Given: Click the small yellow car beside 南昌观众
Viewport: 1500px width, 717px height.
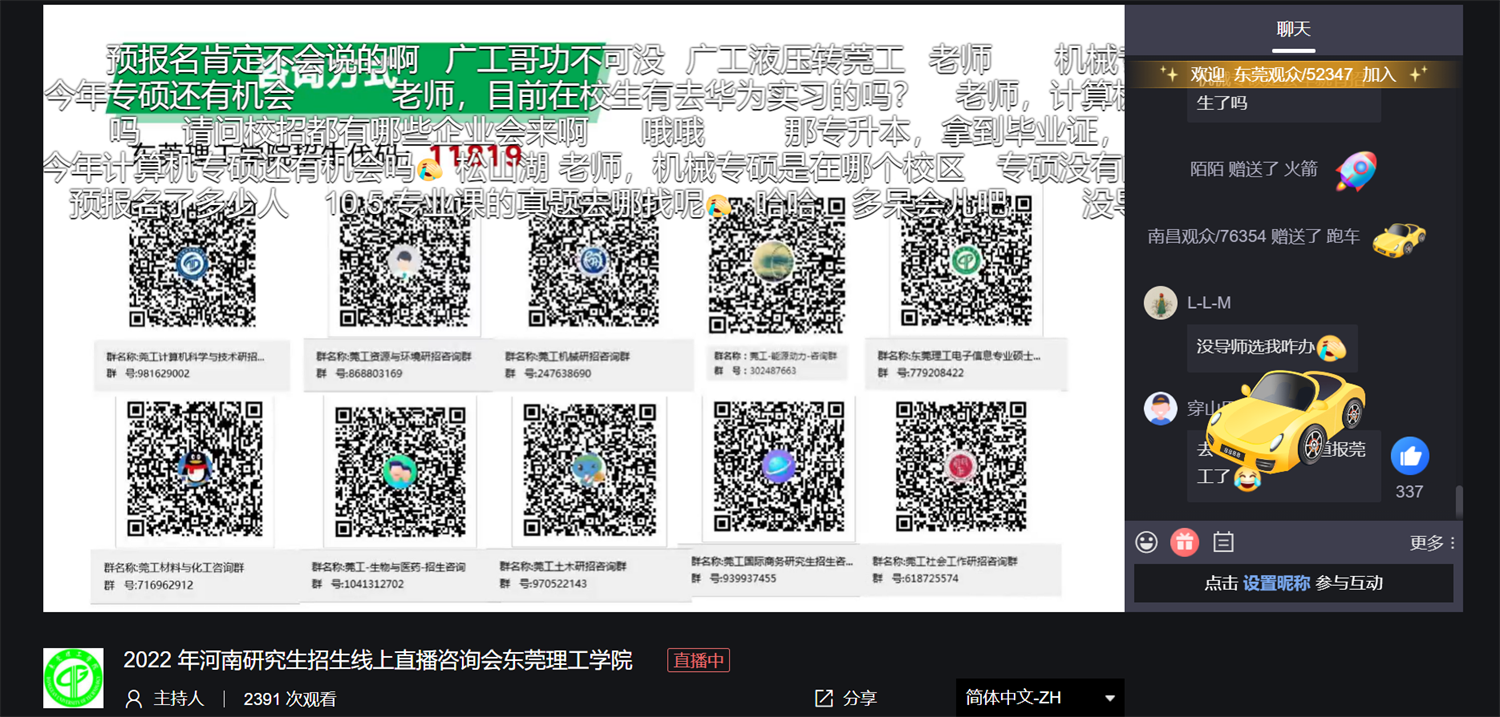Looking at the screenshot, I should point(1398,238).
